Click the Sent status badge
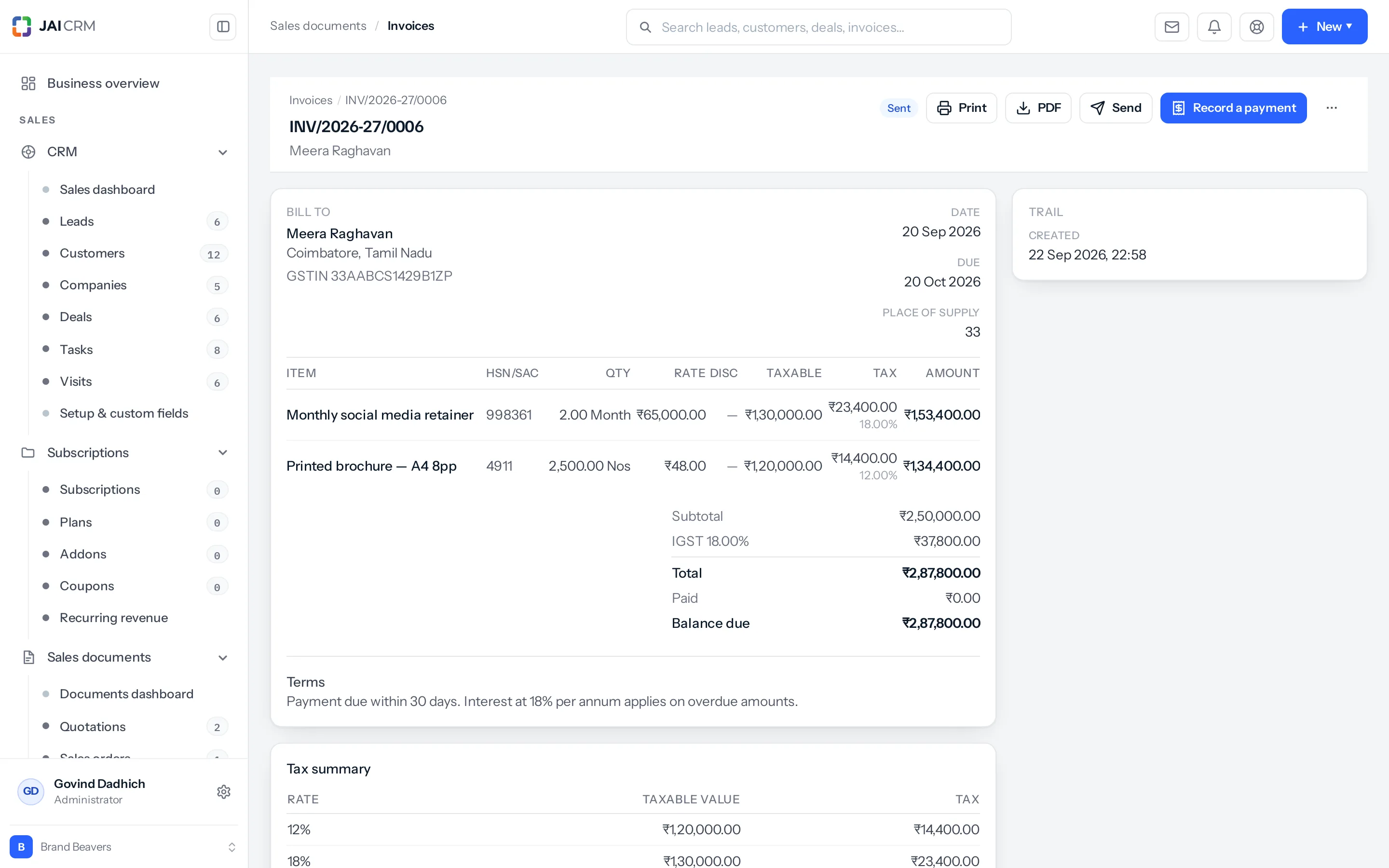Image resolution: width=1389 pixels, height=868 pixels. click(x=898, y=108)
